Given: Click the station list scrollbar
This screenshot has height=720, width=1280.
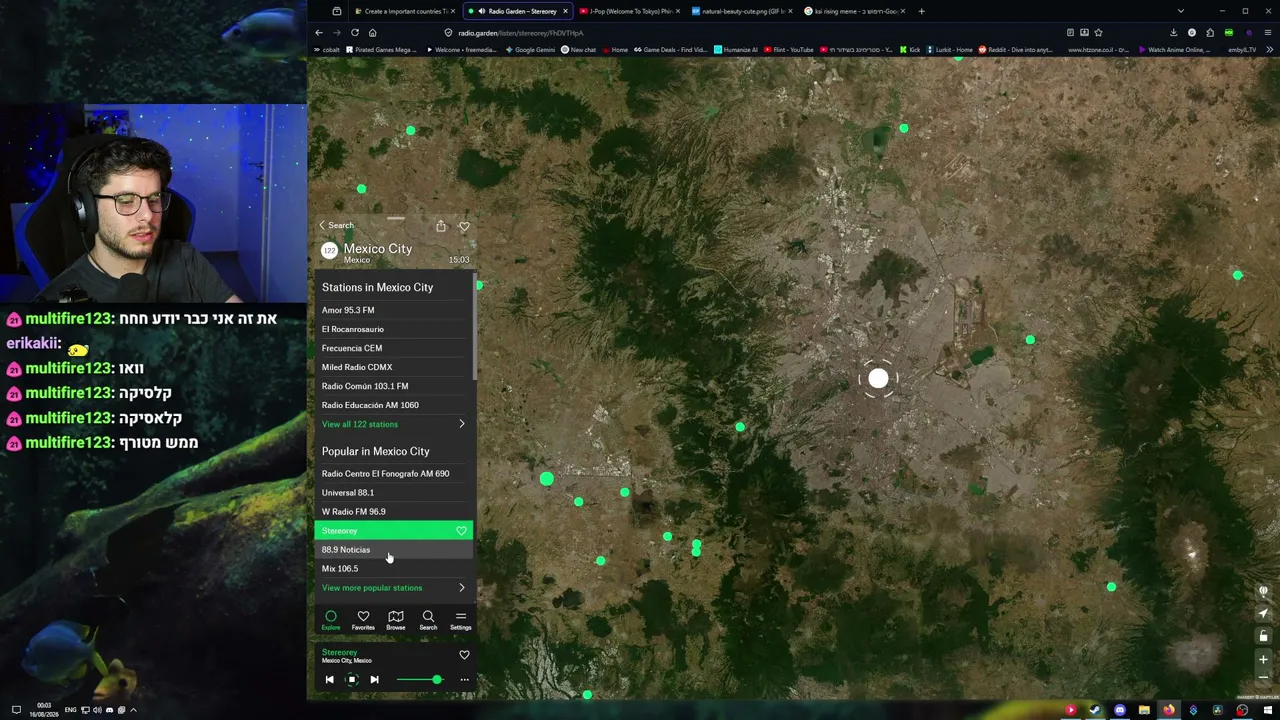Looking at the screenshot, I should [x=475, y=325].
